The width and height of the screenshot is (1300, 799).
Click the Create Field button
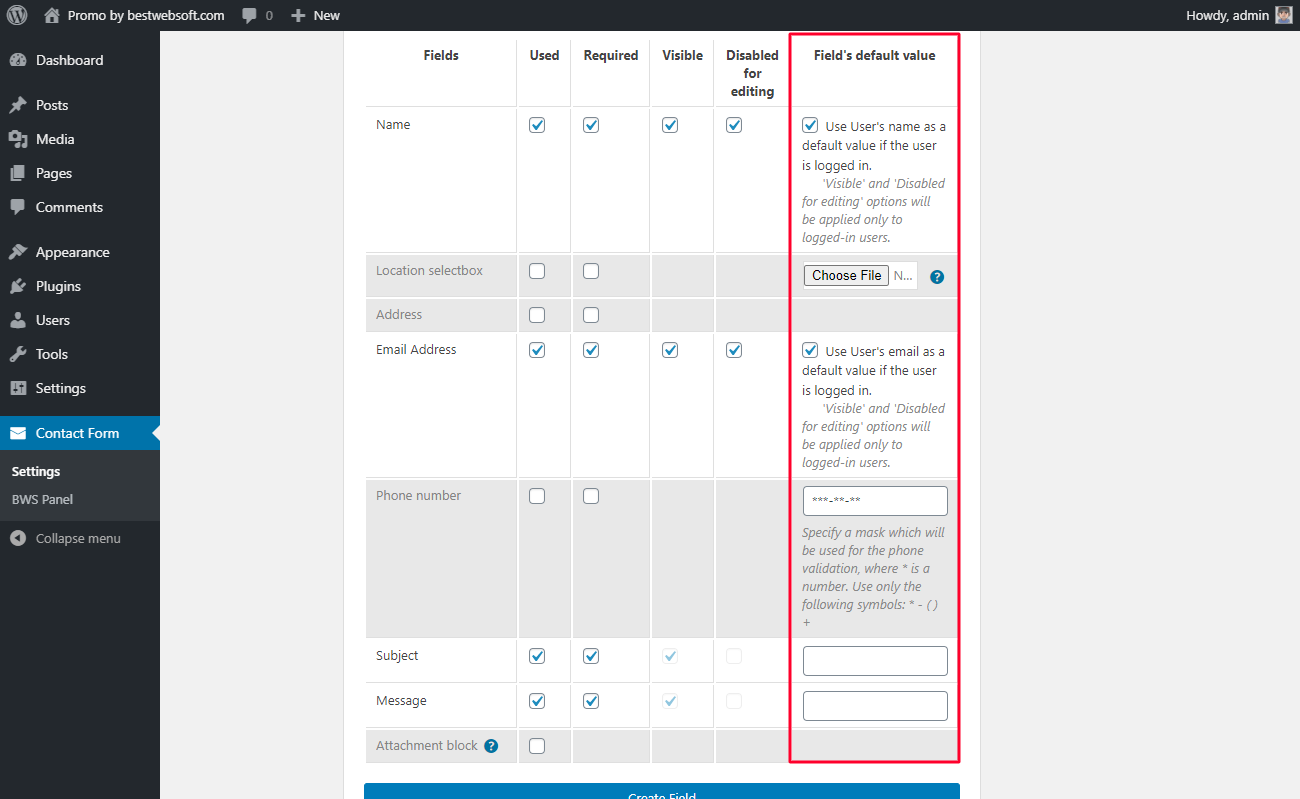click(662, 791)
